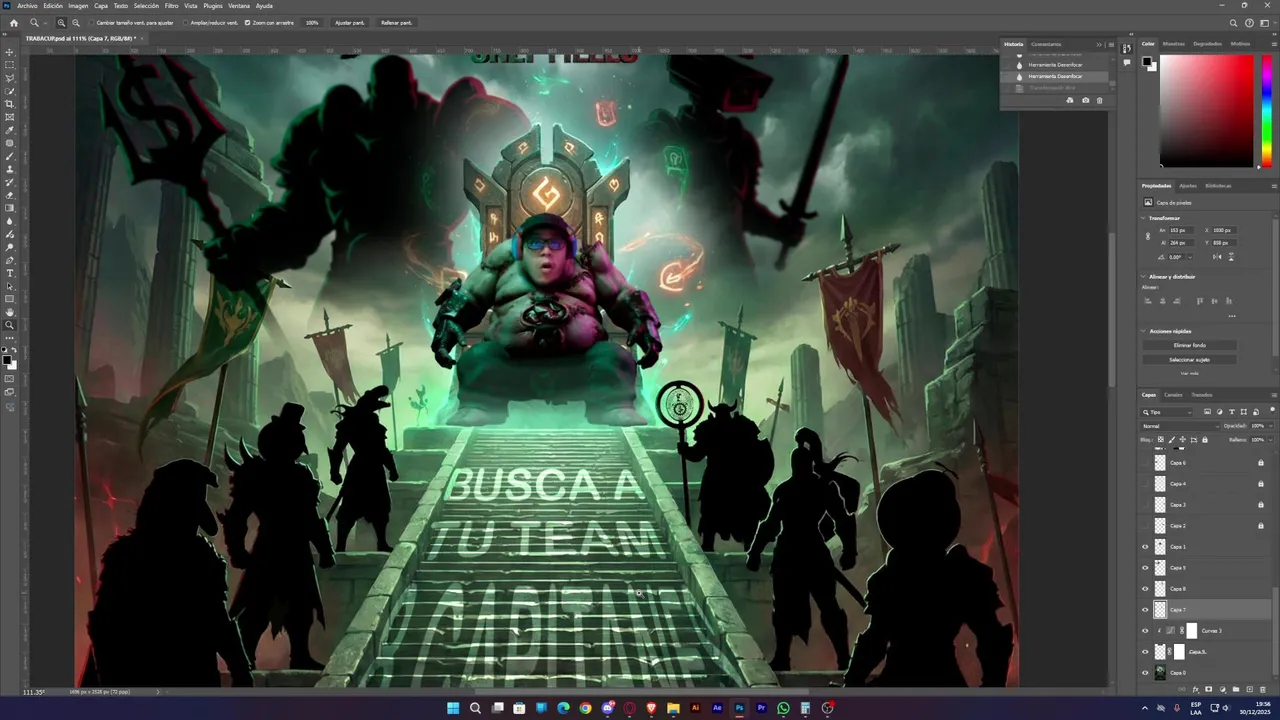Open the Tipo layer filter dropdown
Viewport: 1280px width, 720px height.
1167,412
